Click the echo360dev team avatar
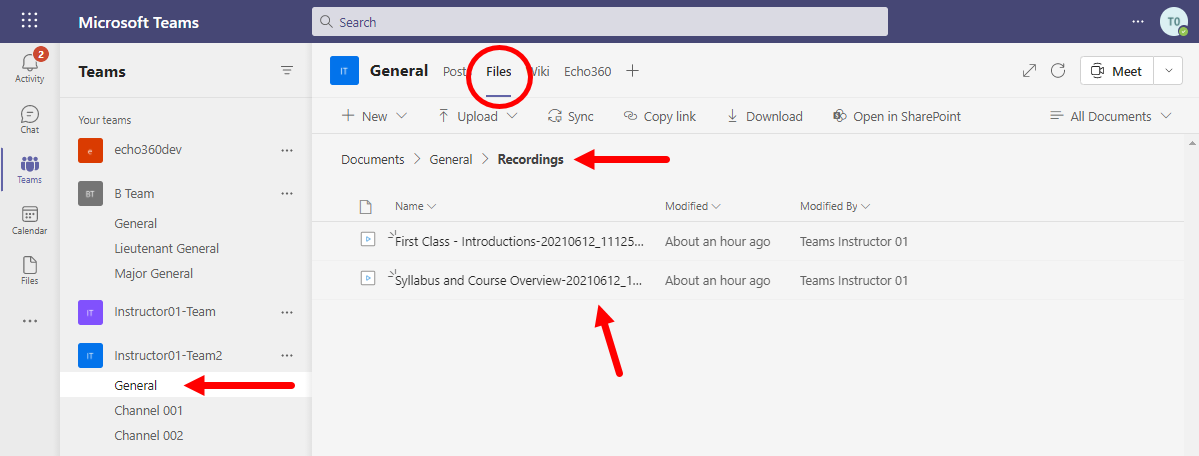1199x456 pixels. pos(90,151)
